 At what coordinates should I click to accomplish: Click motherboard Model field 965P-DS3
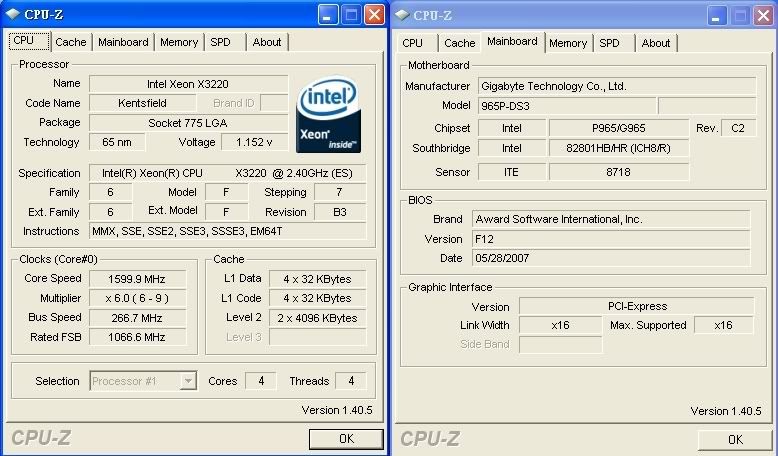point(567,106)
